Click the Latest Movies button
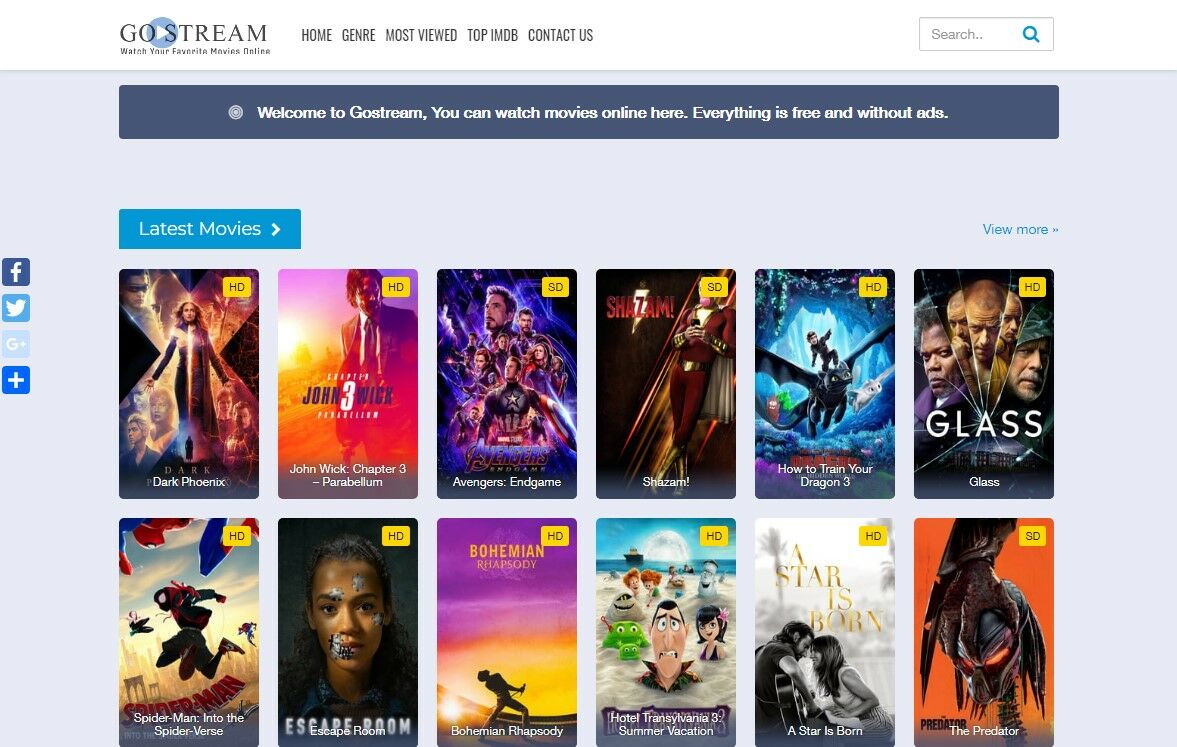The image size is (1177, 747). (209, 229)
